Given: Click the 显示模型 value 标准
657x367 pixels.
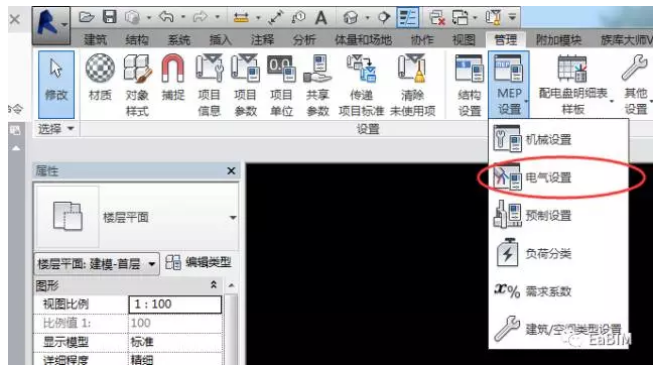Looking at the screenshot, I should tap(175, 342).
